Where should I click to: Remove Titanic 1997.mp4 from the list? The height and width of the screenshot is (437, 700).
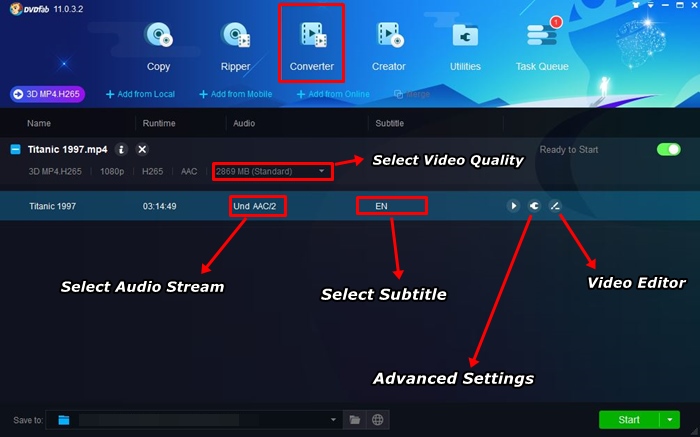pyautogui.click(x=142, y=150)
